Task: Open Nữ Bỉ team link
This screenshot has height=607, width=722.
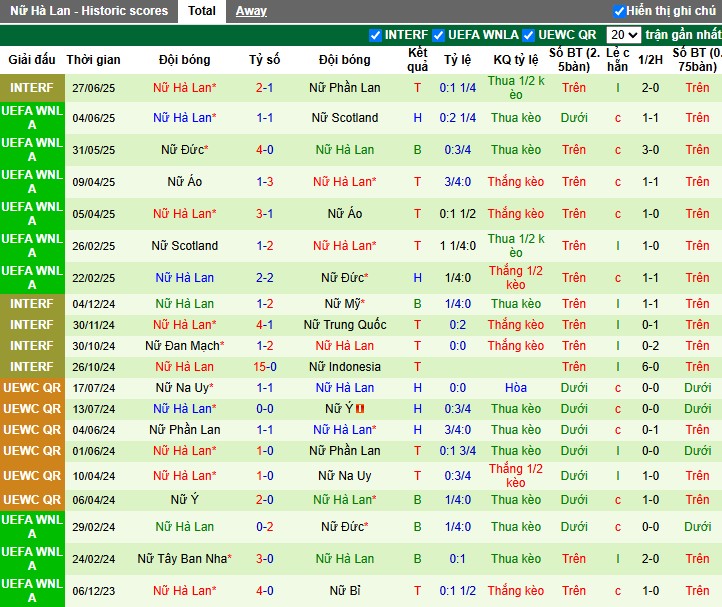Action: (344, 590)
